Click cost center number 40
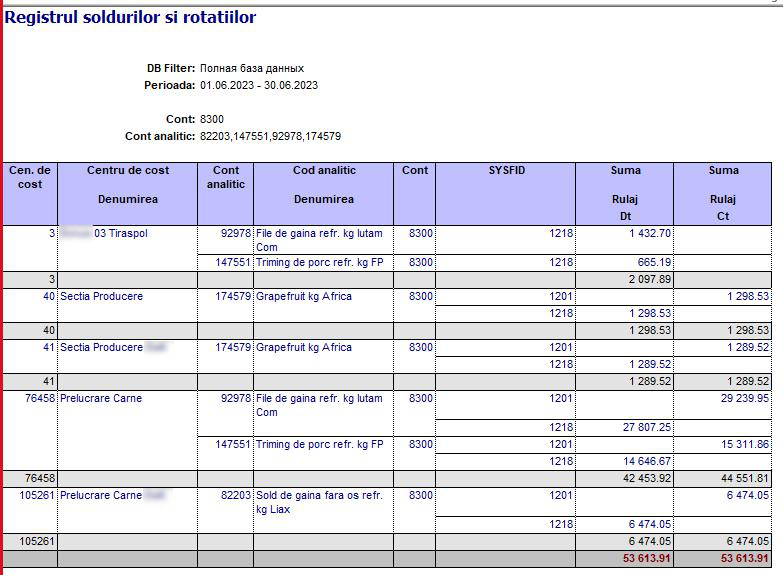The image size is (783, 575). pyautogui.click(x=49, y=296)
